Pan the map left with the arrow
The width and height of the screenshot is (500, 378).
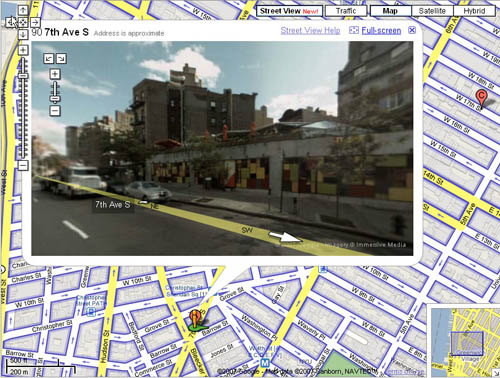point(11,22)
